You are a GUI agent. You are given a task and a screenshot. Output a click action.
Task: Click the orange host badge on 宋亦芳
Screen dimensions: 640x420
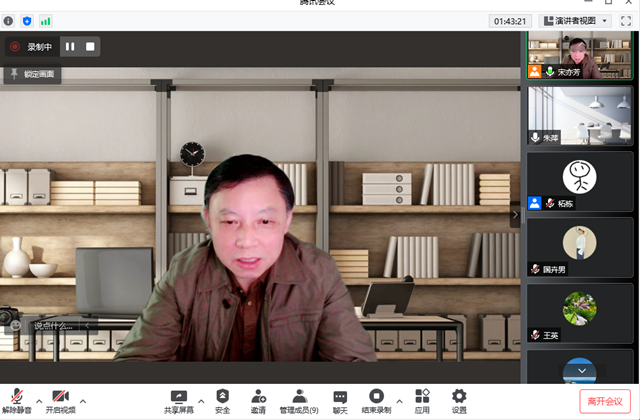534,71
